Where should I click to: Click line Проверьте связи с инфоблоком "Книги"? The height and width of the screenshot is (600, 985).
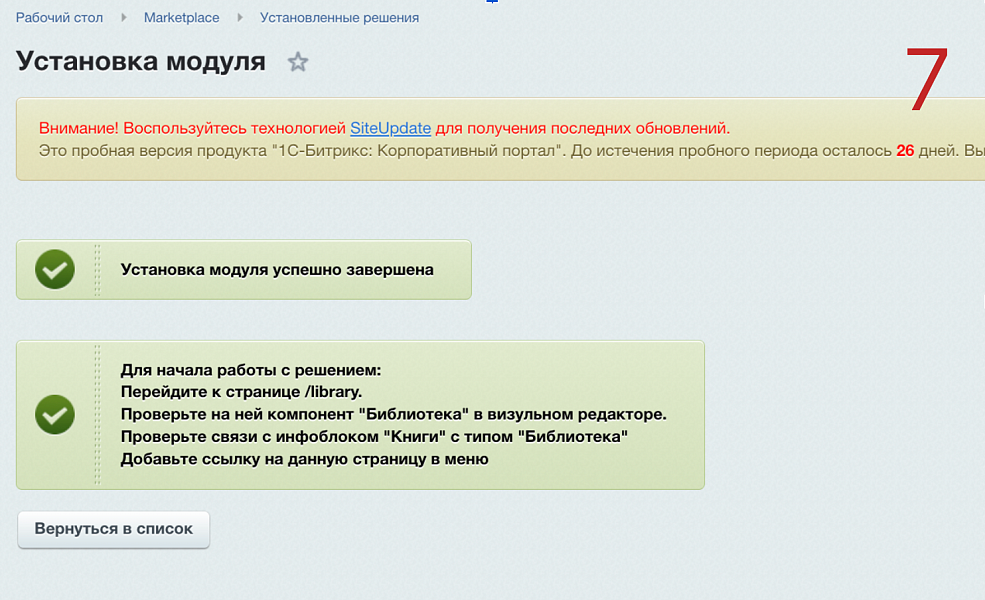374,437
